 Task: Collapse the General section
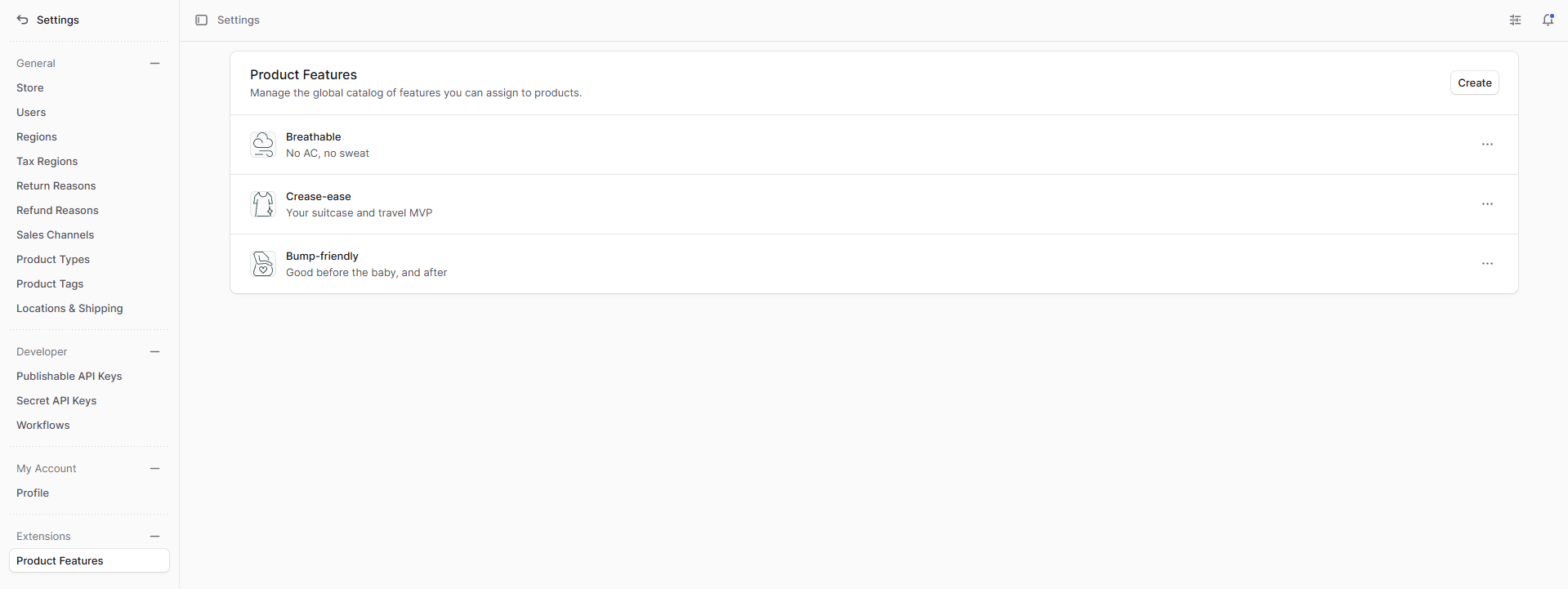point(155,63)
